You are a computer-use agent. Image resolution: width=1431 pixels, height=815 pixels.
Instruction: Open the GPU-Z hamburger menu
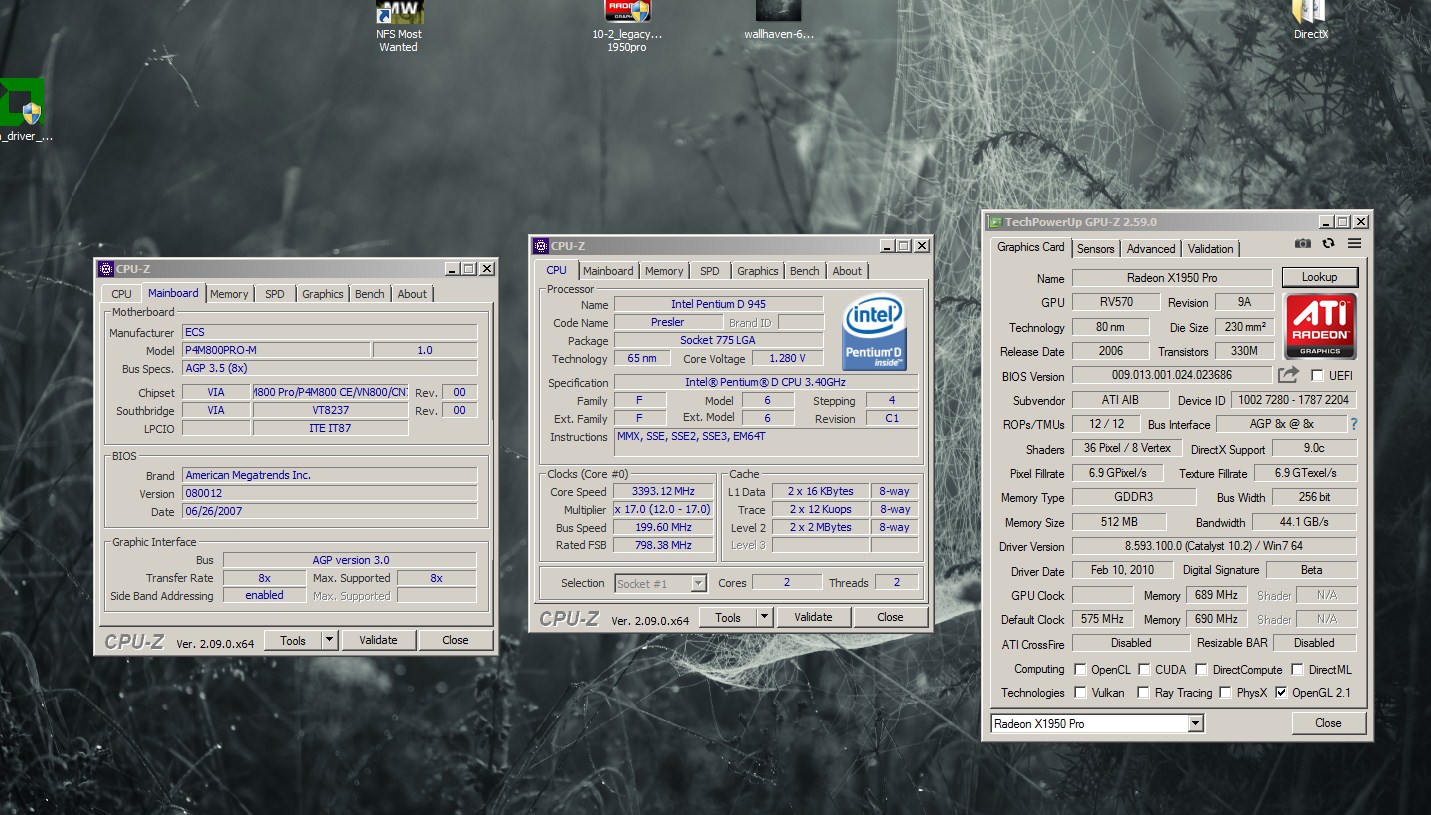[x=1354, y=243]
